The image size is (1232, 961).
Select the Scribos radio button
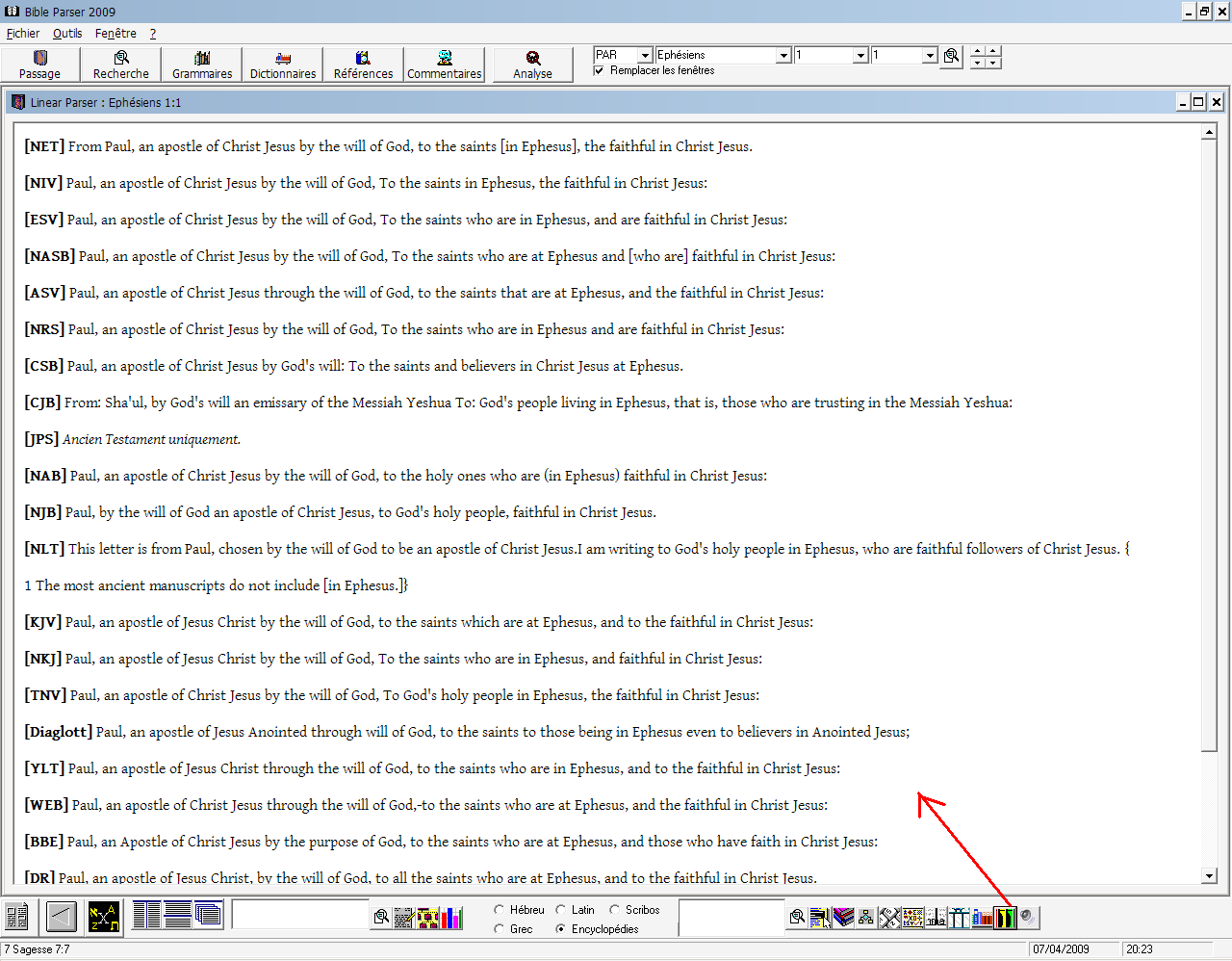(615, 909)
